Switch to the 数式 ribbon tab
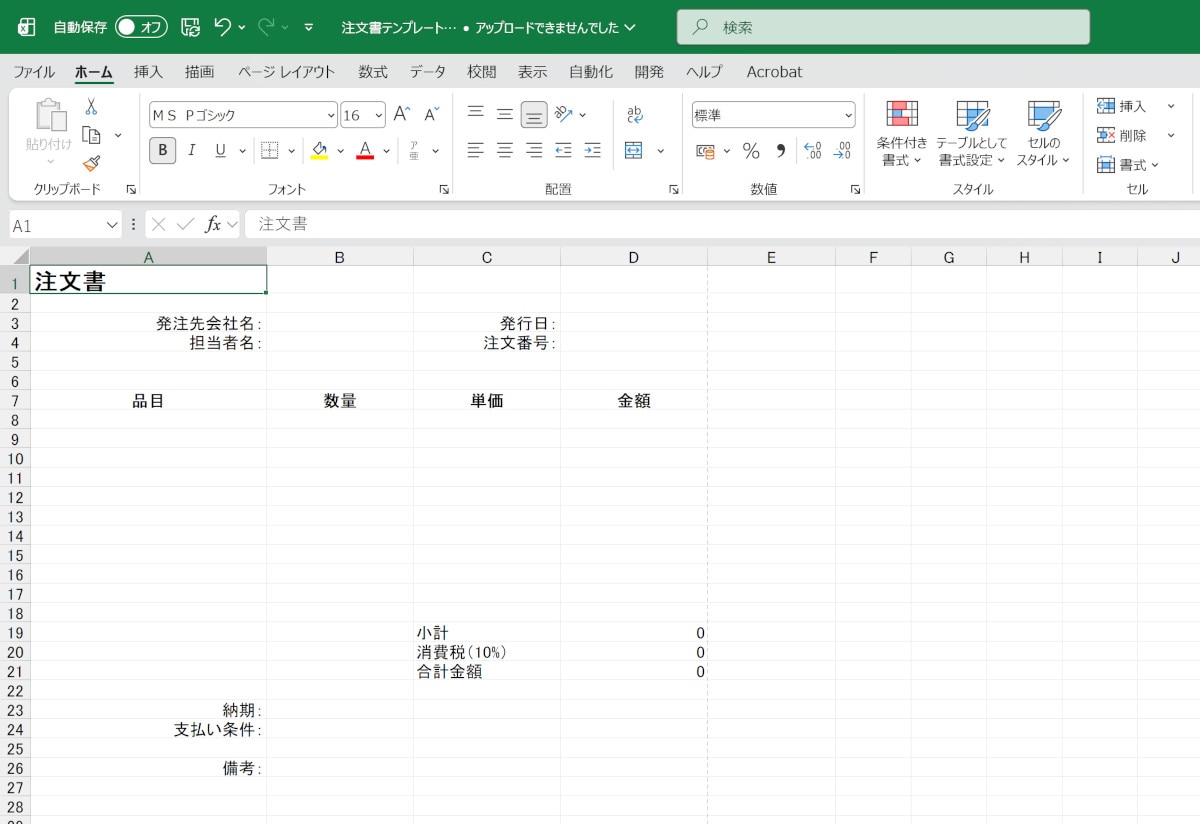This screenshot has height=824, width=1200. [x=372, y=72]
